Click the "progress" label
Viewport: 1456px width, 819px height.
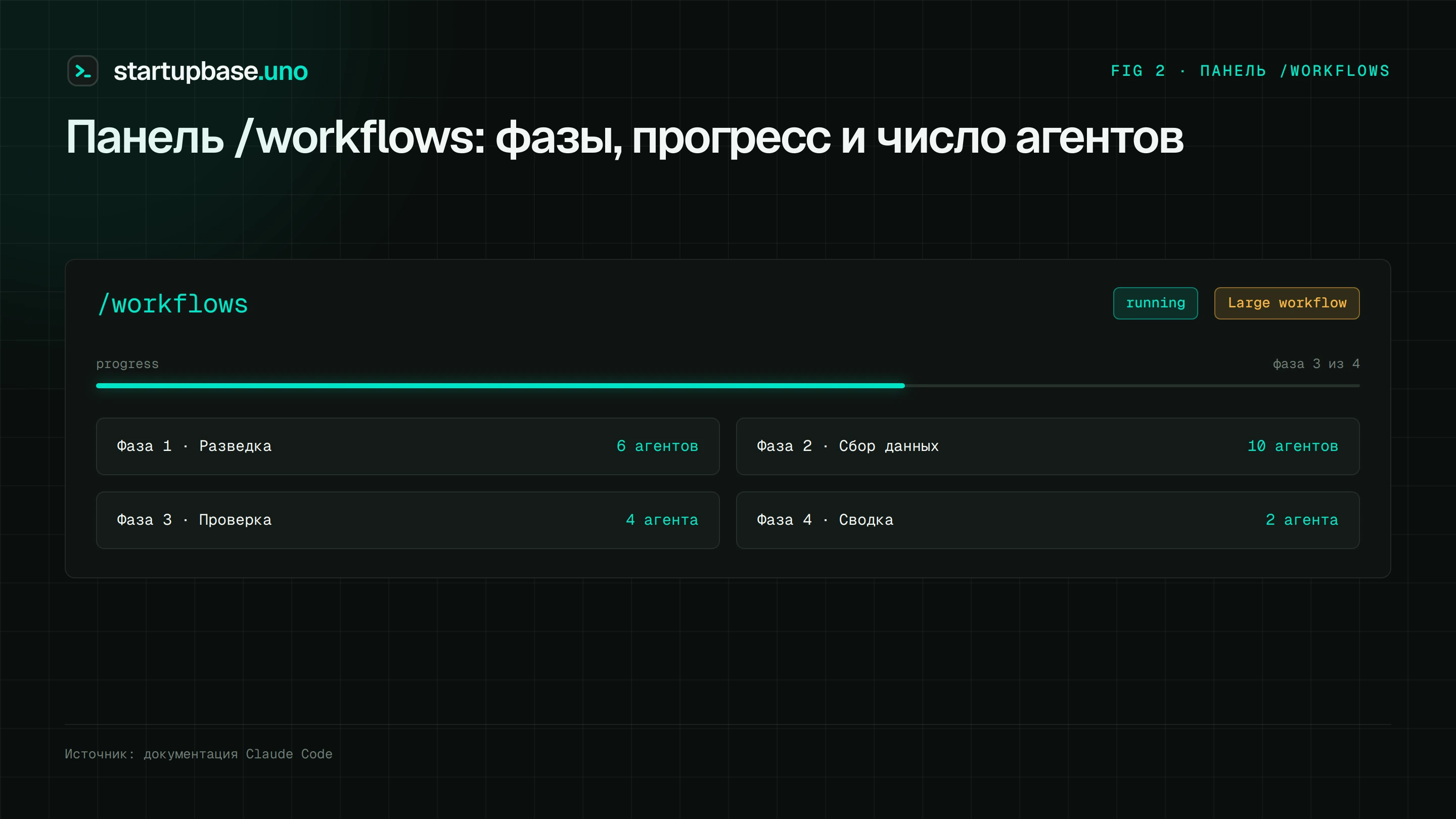tap(127, 364)
